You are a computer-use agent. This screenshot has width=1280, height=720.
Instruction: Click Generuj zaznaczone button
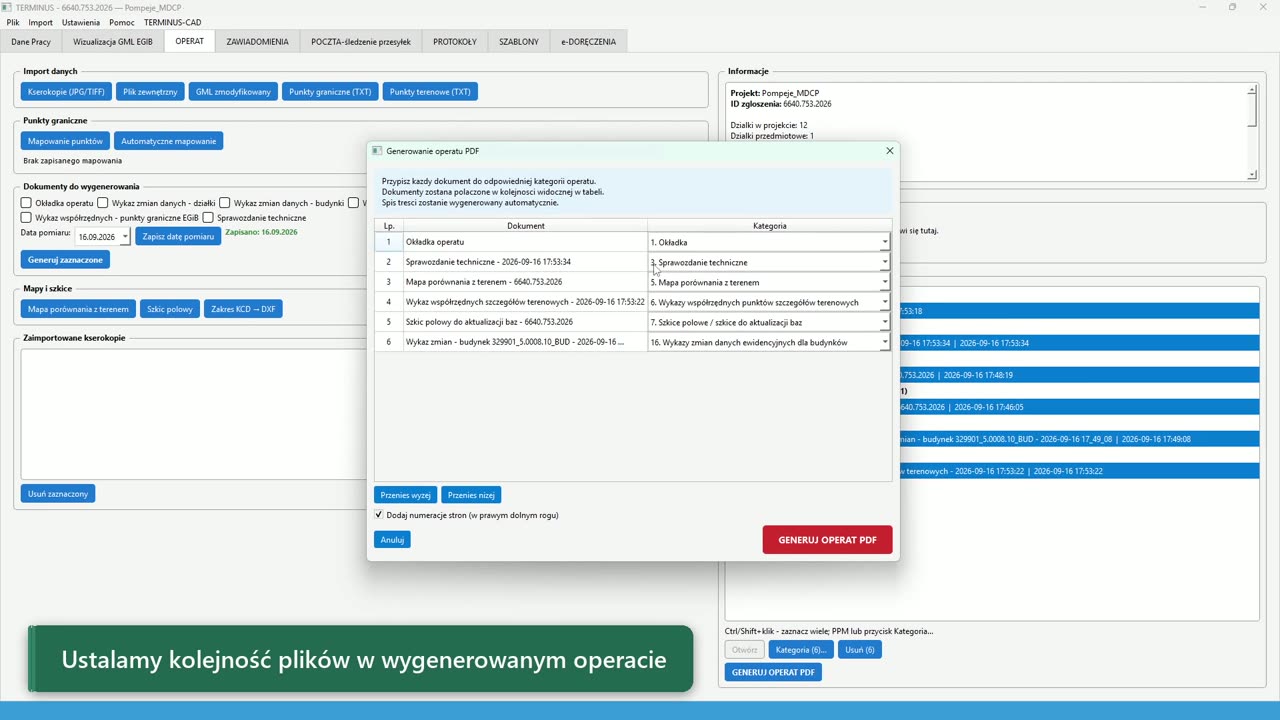(x=65, y=260)
